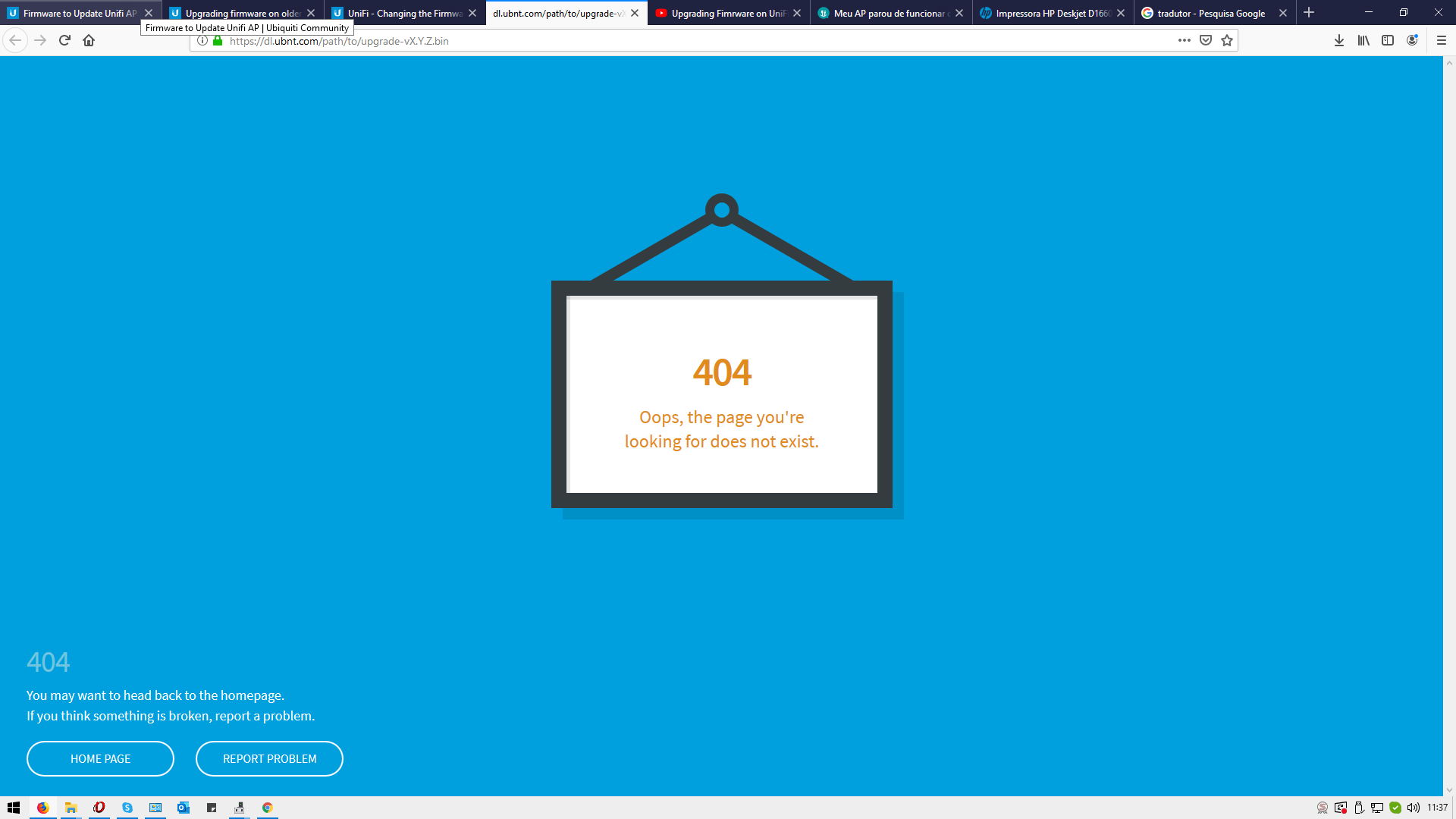The height and width of the screenshot is (819, 1456).
Task: Save page to Pocket
Action: pos(1206,40)
